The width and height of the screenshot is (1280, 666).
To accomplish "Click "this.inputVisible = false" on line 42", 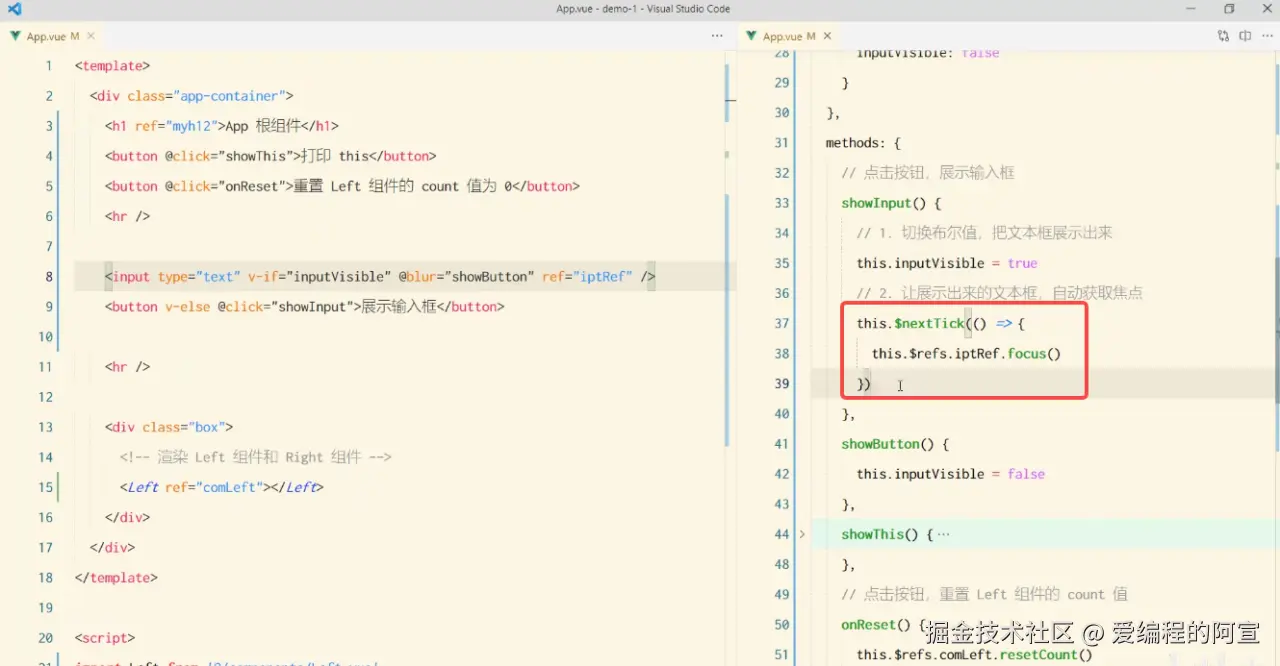I will pos(951,474).
